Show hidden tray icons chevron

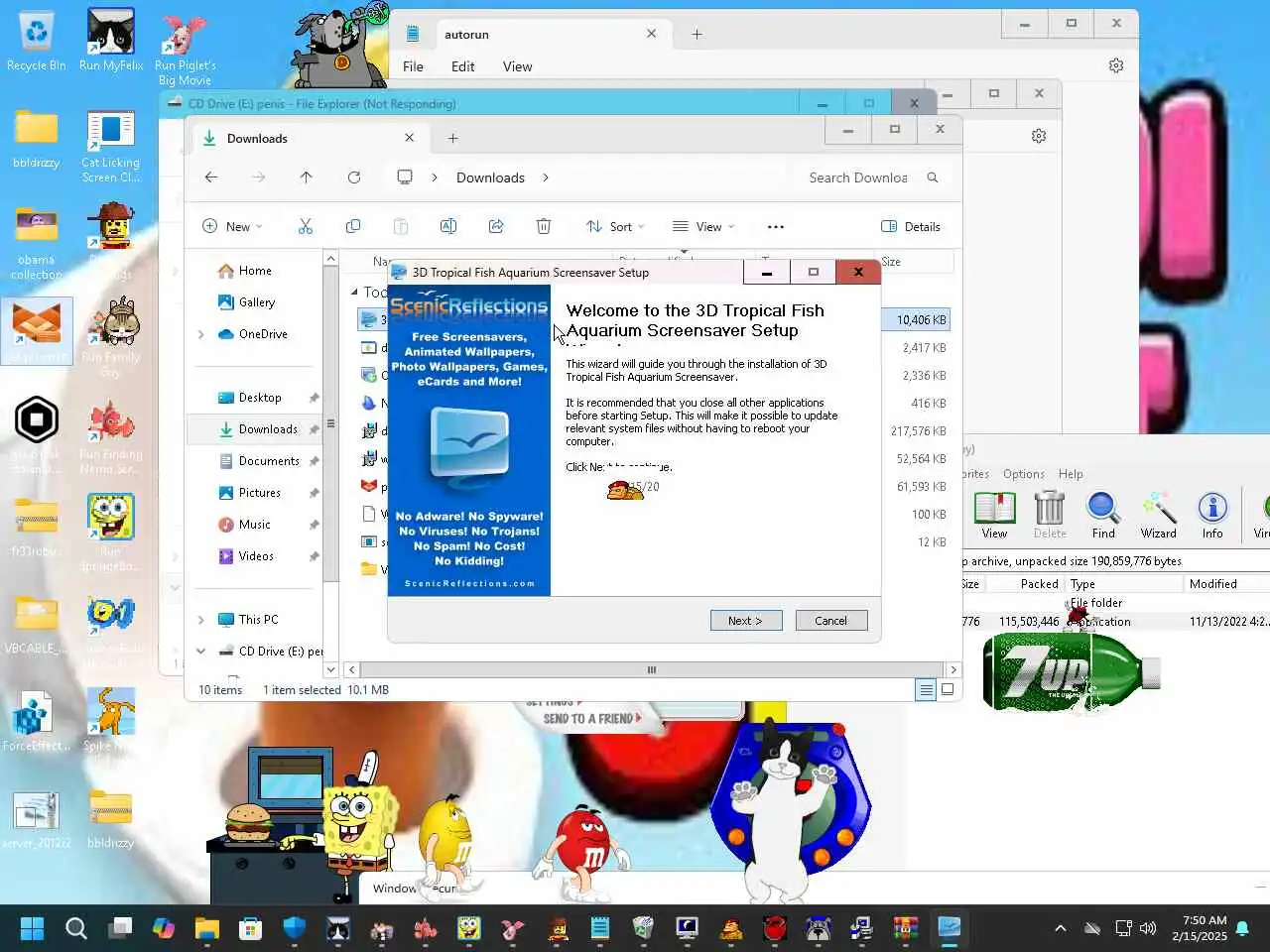pos(1061,929)
